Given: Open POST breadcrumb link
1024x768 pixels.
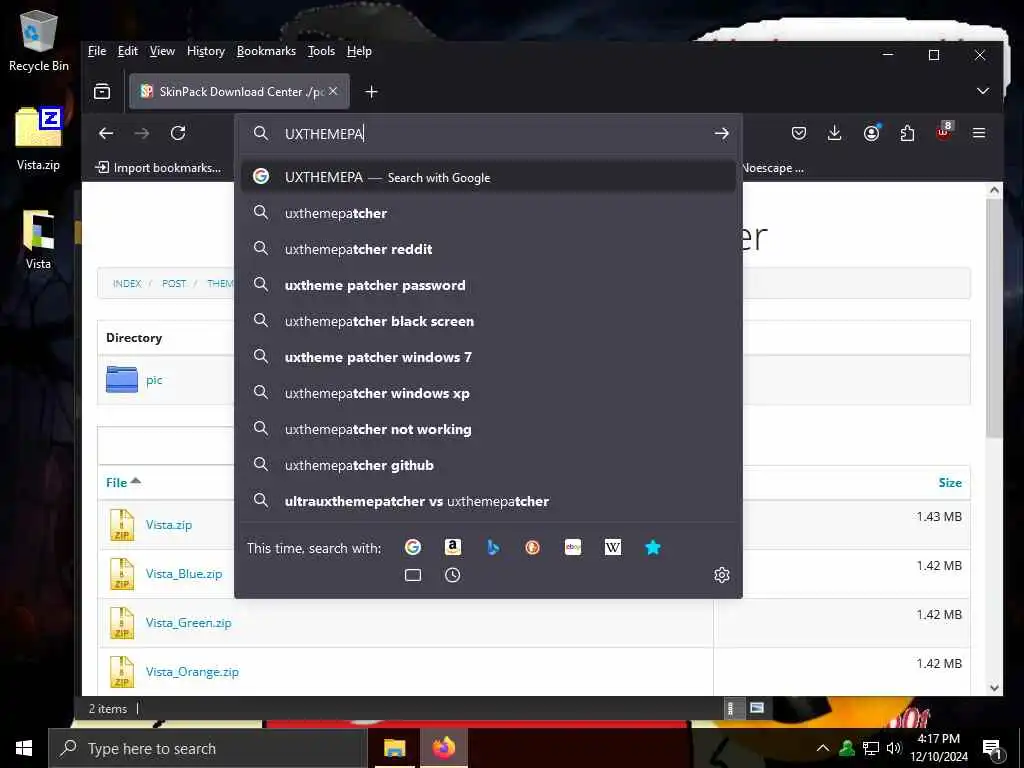Looking at the screenshot, I should coord(174,283).
